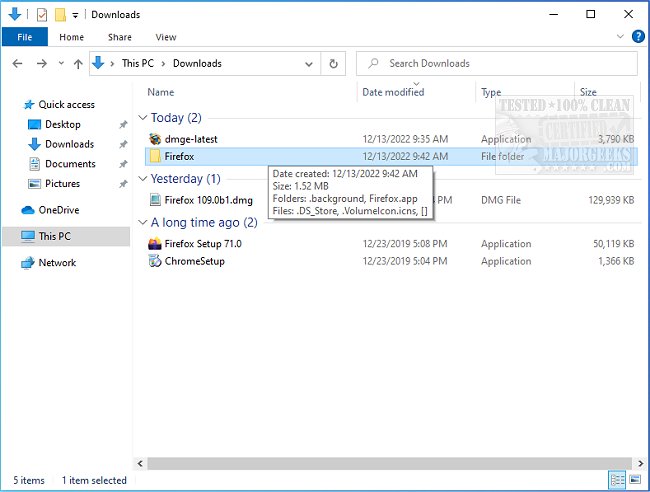Open Pictures in the navigation pane

[x=62, y=184]
